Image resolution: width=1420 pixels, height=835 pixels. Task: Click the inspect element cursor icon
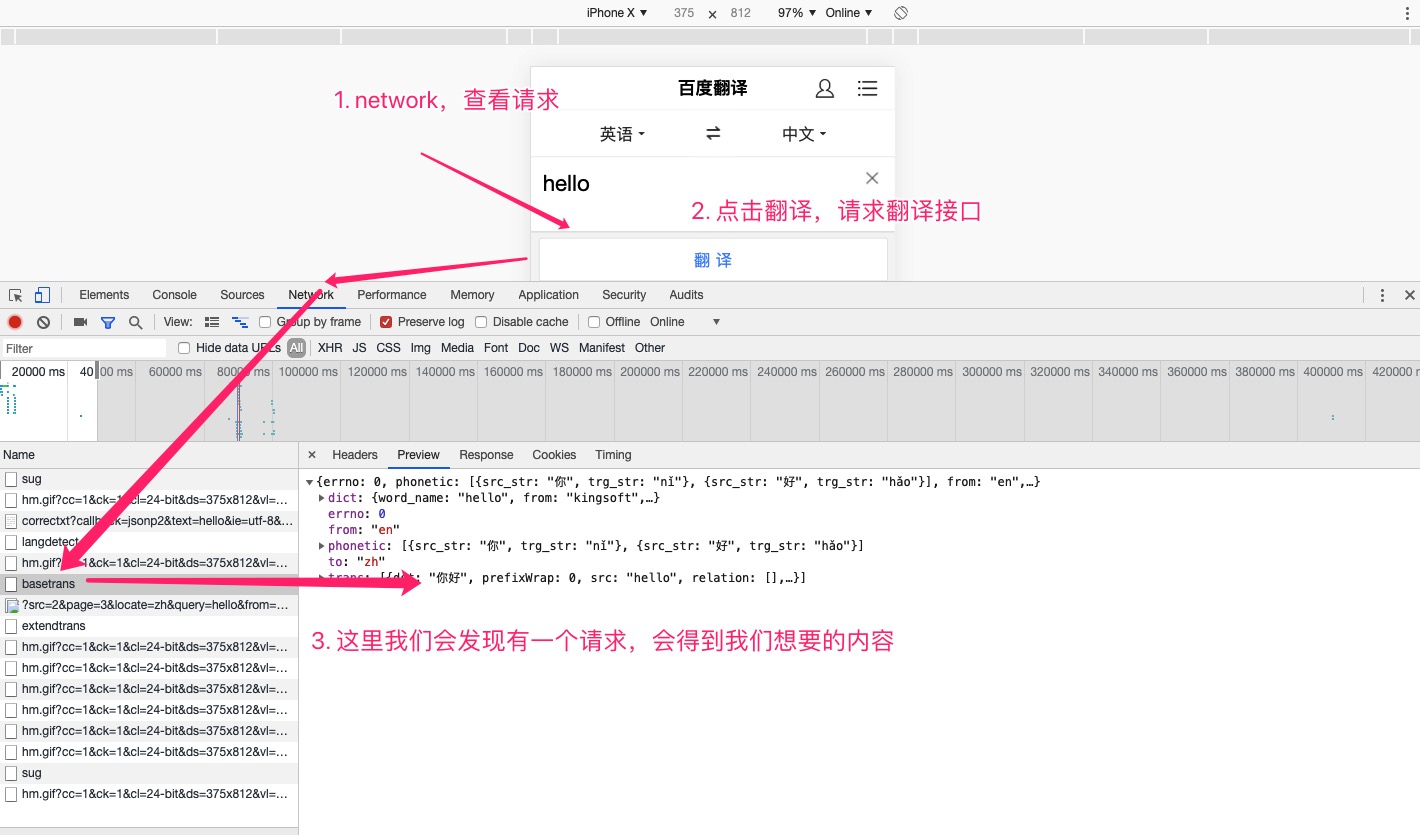(x=16, y=295)
